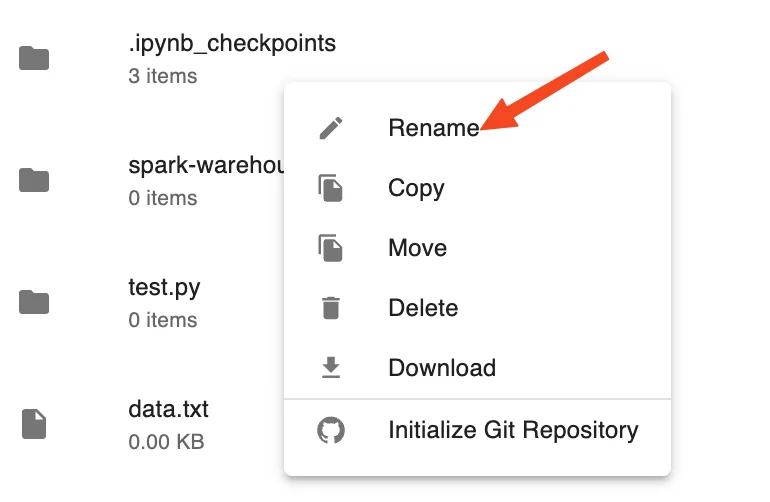Click the pencil icon beside Rename
Image resolution: width=770 pixels, height=502 pixels.
(331, 128)
